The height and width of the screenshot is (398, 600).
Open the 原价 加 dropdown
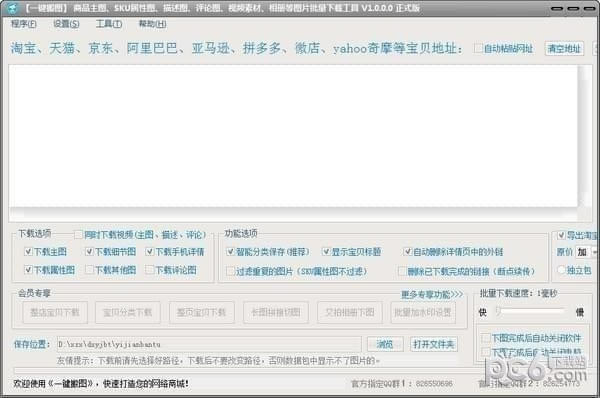coord(587,252)
